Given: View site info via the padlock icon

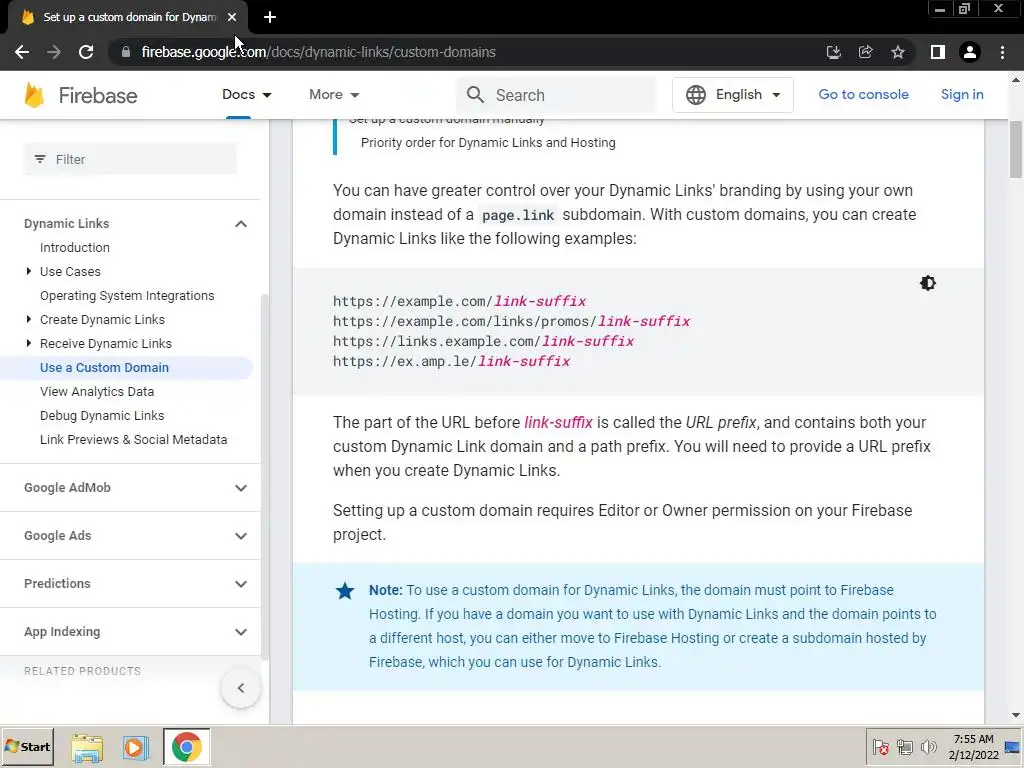Looking at the screenshot, I should (x=126, y=52).
